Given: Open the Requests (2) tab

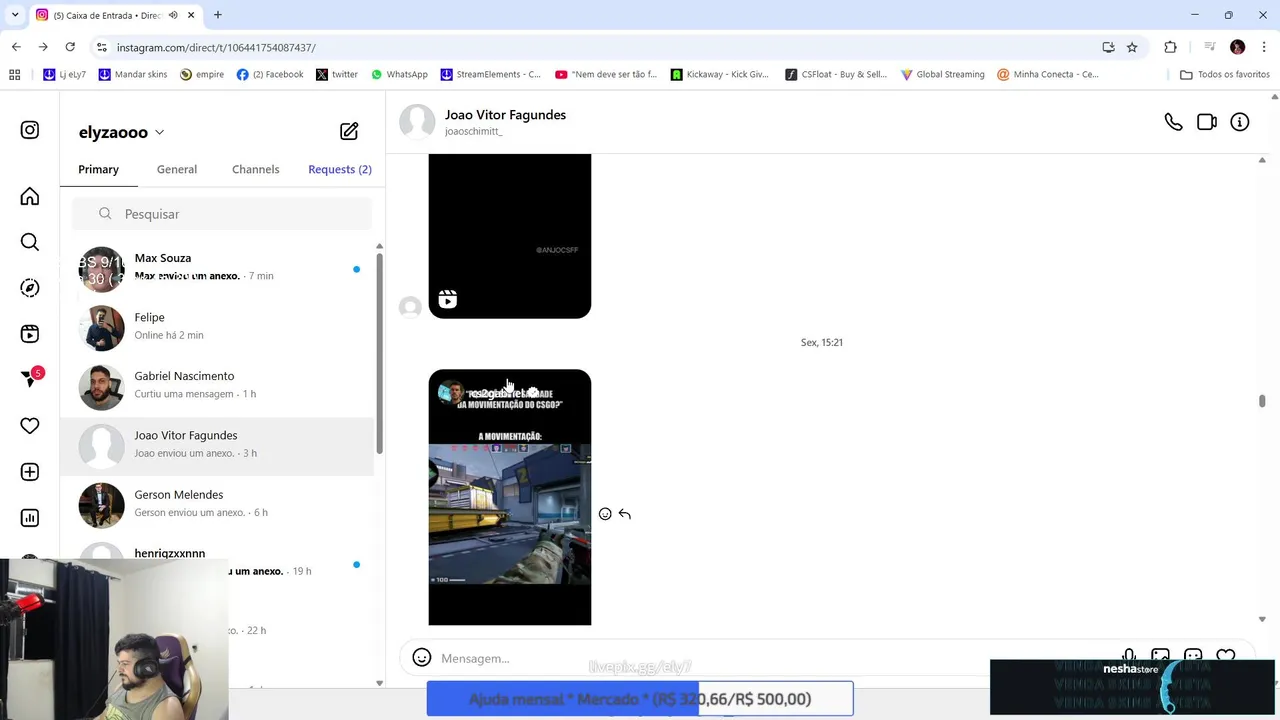Looking at the screenshot, I should pos(340,169).
